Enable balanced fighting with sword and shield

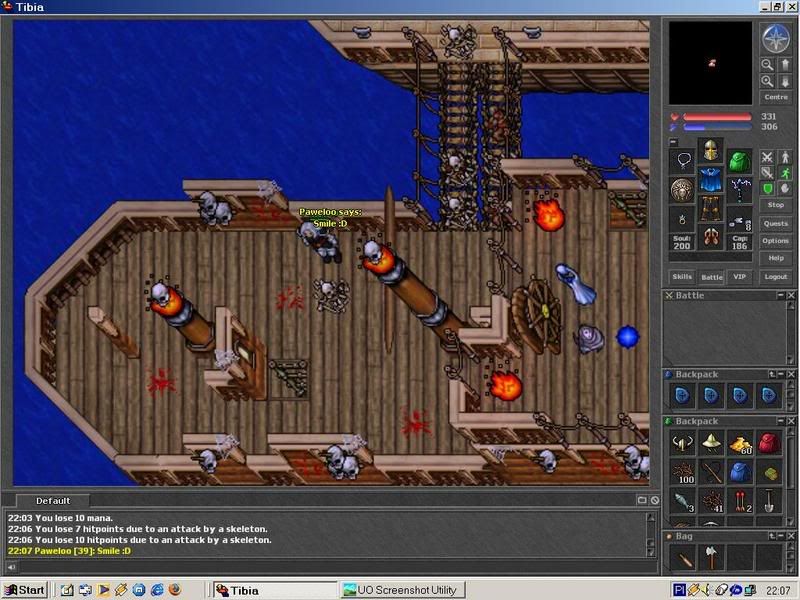click(x=767, y=173)
